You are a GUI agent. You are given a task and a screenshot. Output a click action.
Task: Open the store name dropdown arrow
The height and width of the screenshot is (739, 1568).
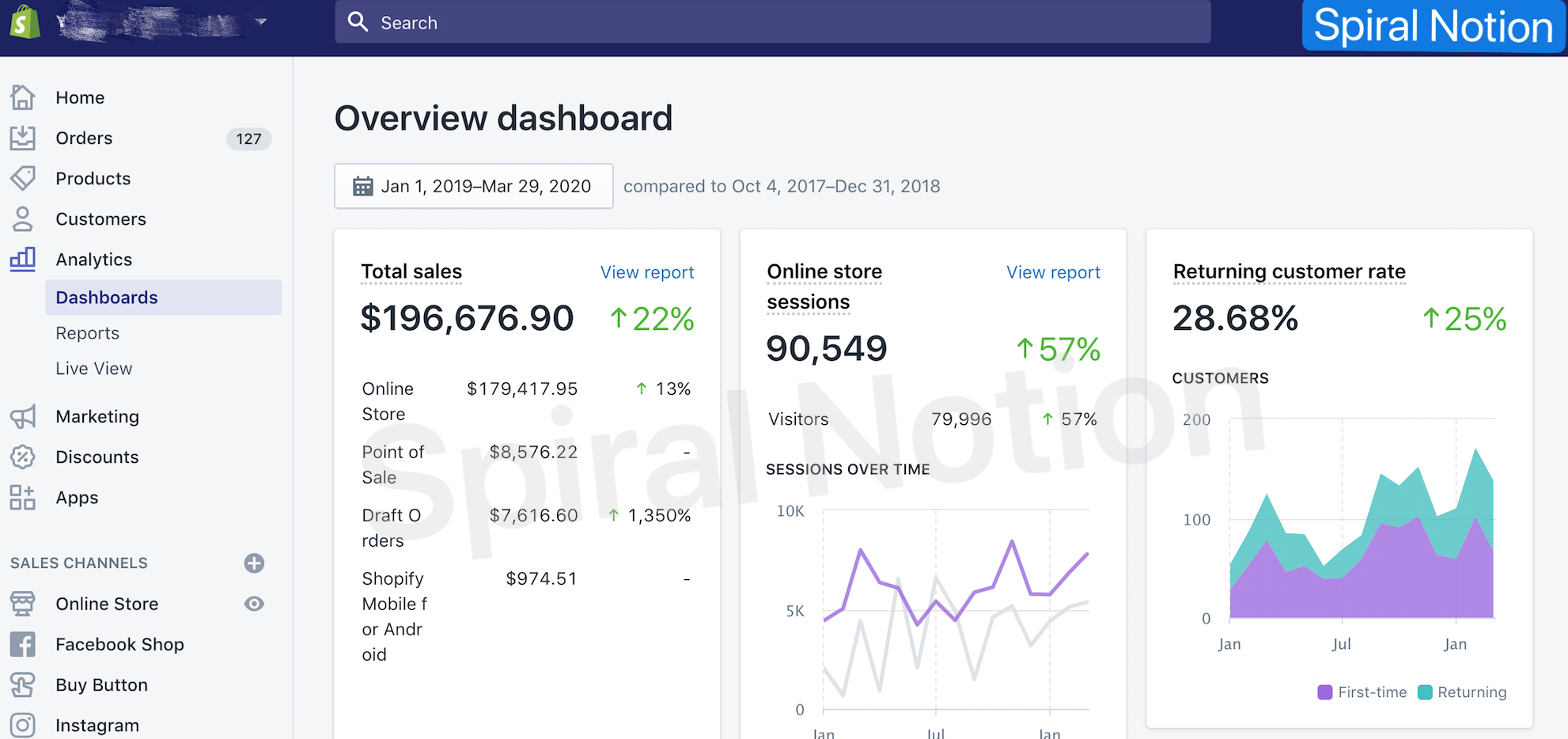tap(261, 22)
